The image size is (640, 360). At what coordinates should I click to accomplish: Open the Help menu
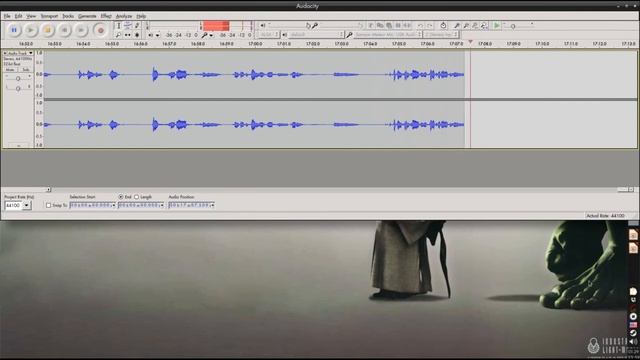(x=141, y=16)
